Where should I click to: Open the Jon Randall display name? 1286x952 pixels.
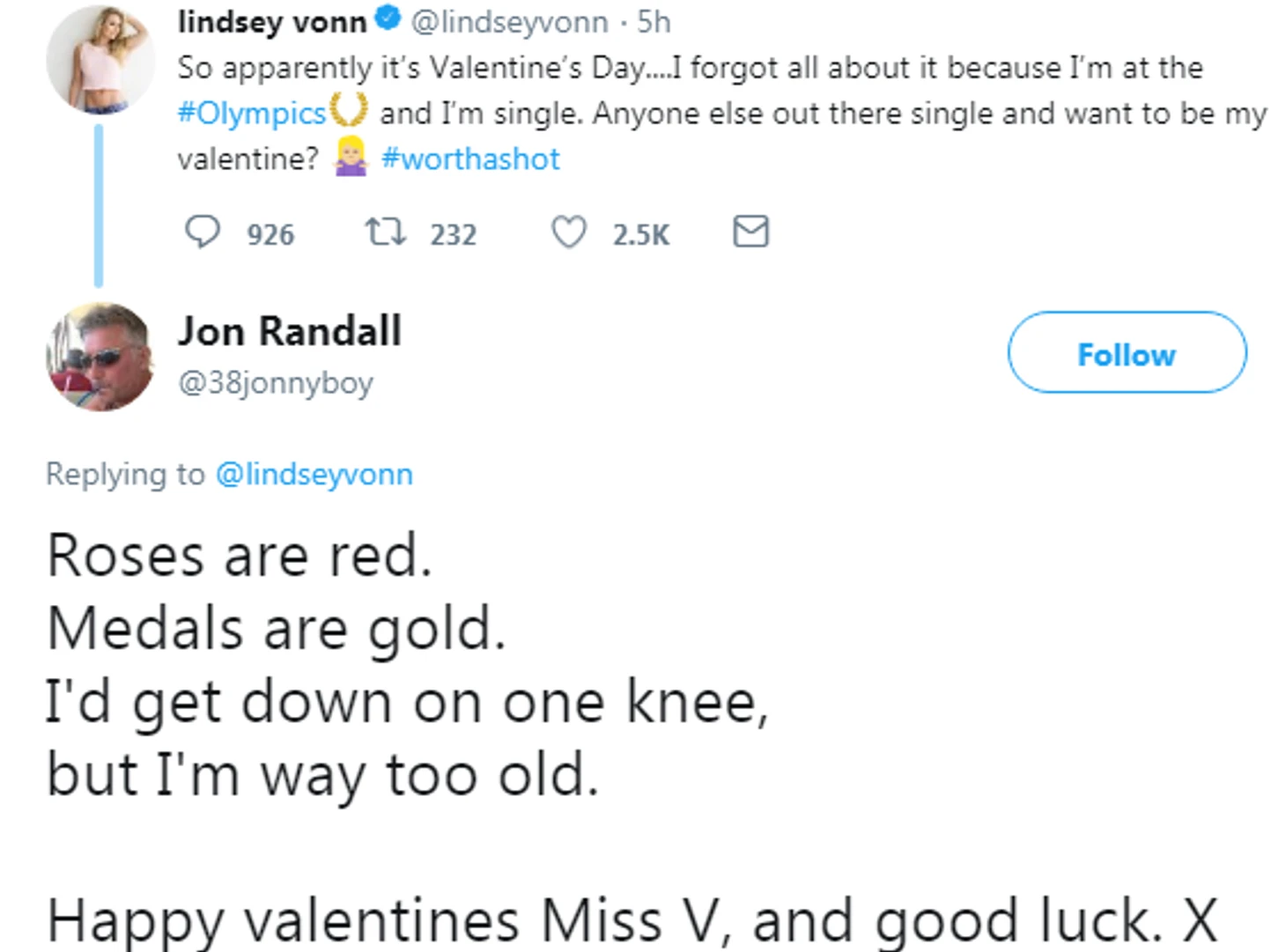(x=290, y=331)
